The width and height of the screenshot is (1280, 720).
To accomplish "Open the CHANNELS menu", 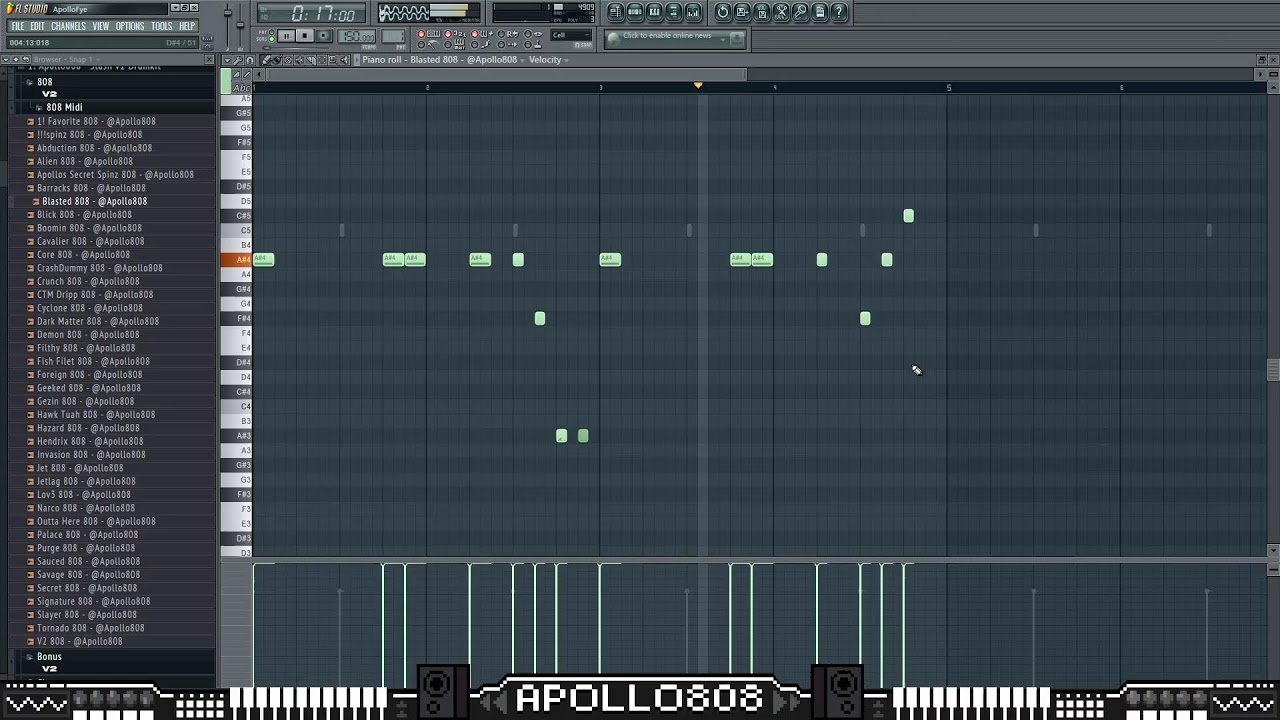I will click(x=68, y=26).
